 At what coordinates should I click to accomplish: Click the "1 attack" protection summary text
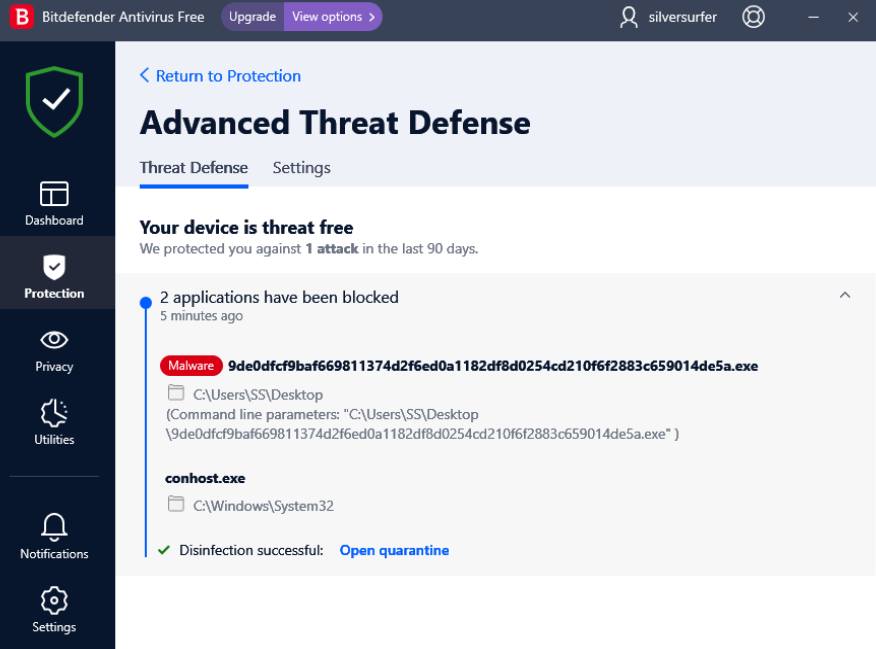point(332,249)
